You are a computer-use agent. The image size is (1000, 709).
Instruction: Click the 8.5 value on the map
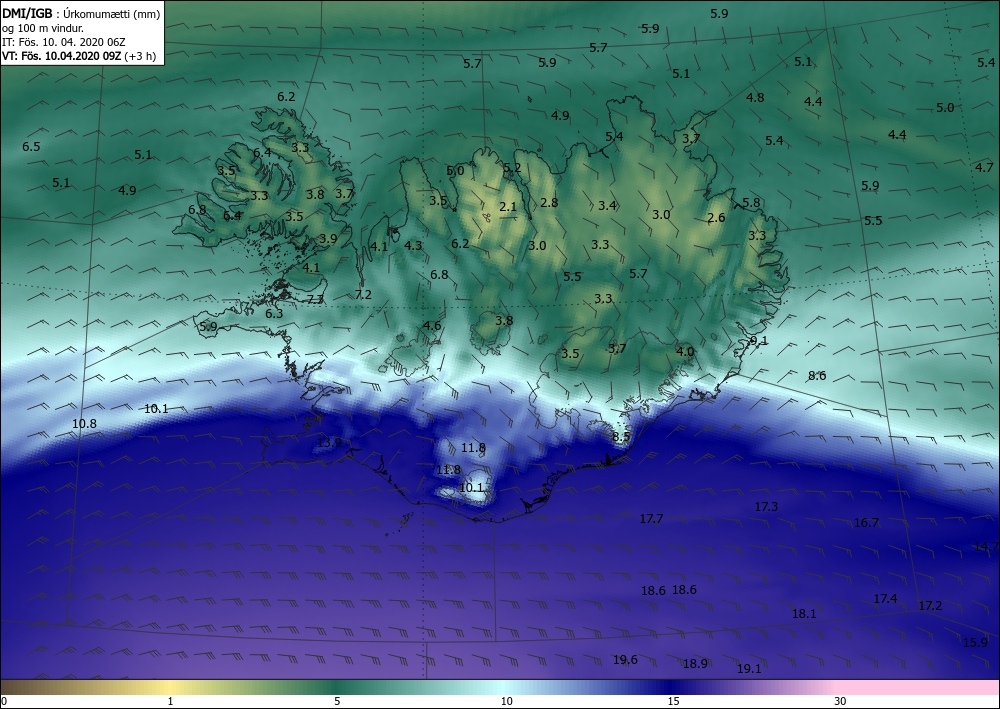point(621,437)
